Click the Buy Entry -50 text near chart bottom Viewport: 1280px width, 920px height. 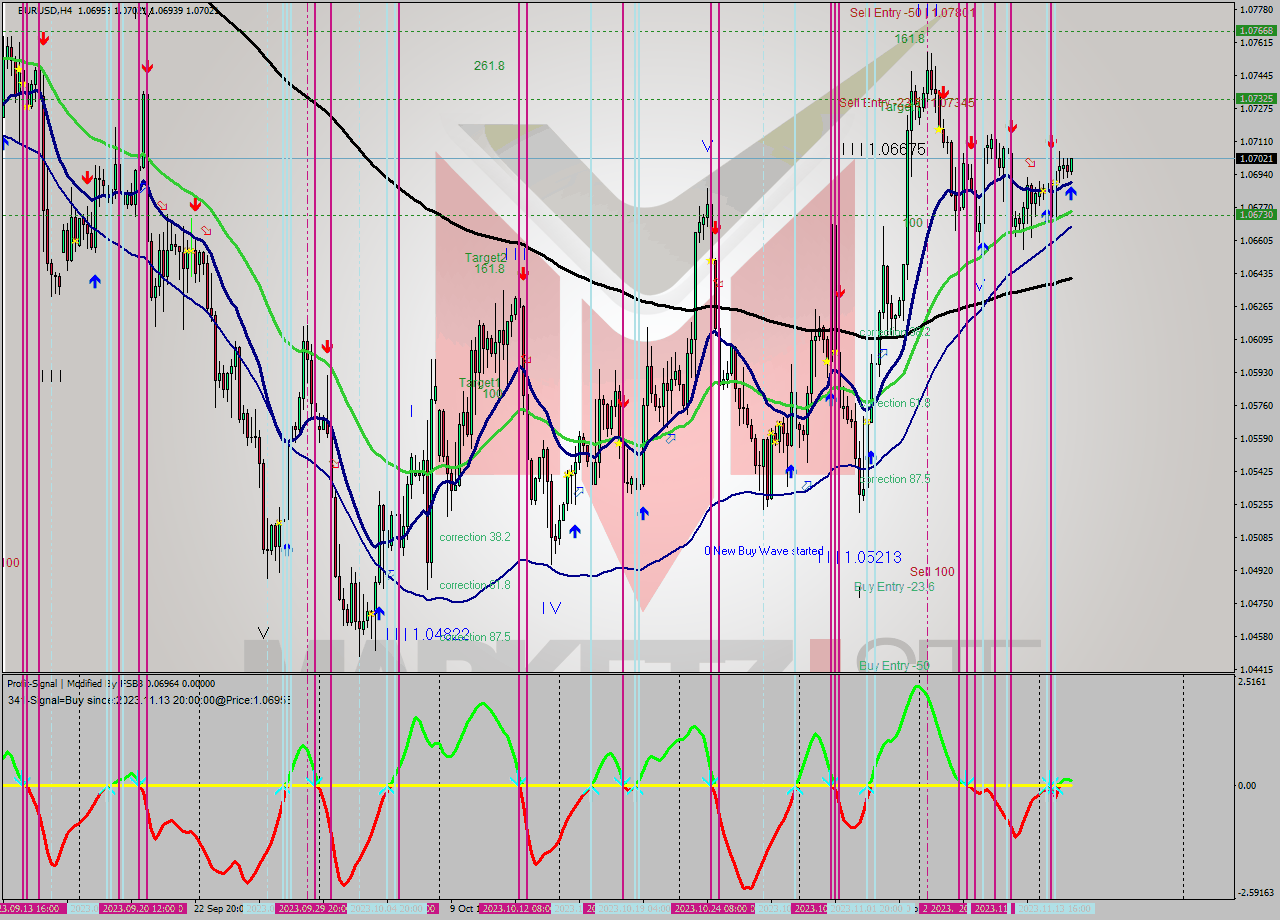[895, 664]
